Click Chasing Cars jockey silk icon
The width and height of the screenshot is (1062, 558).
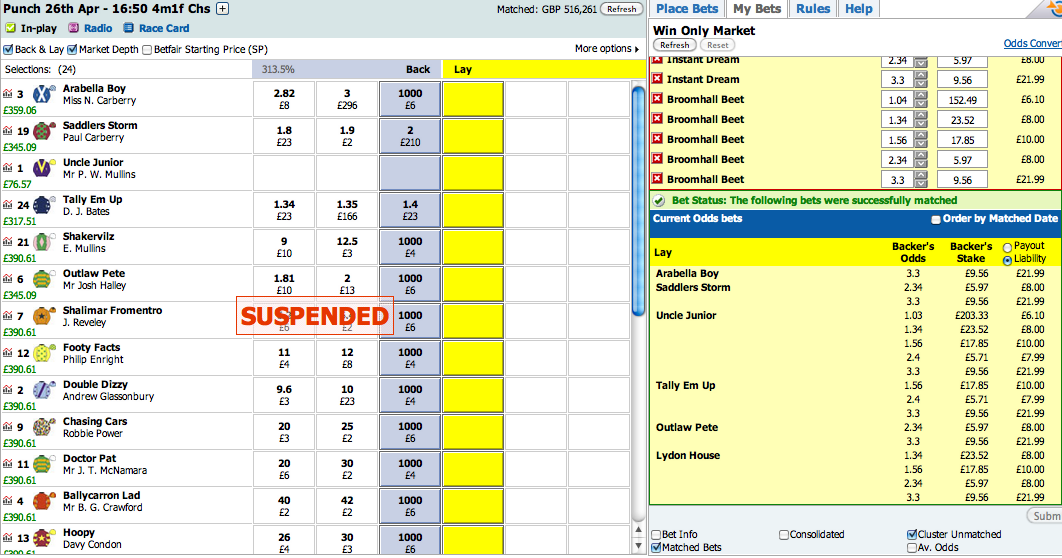[x=44, y=427]
